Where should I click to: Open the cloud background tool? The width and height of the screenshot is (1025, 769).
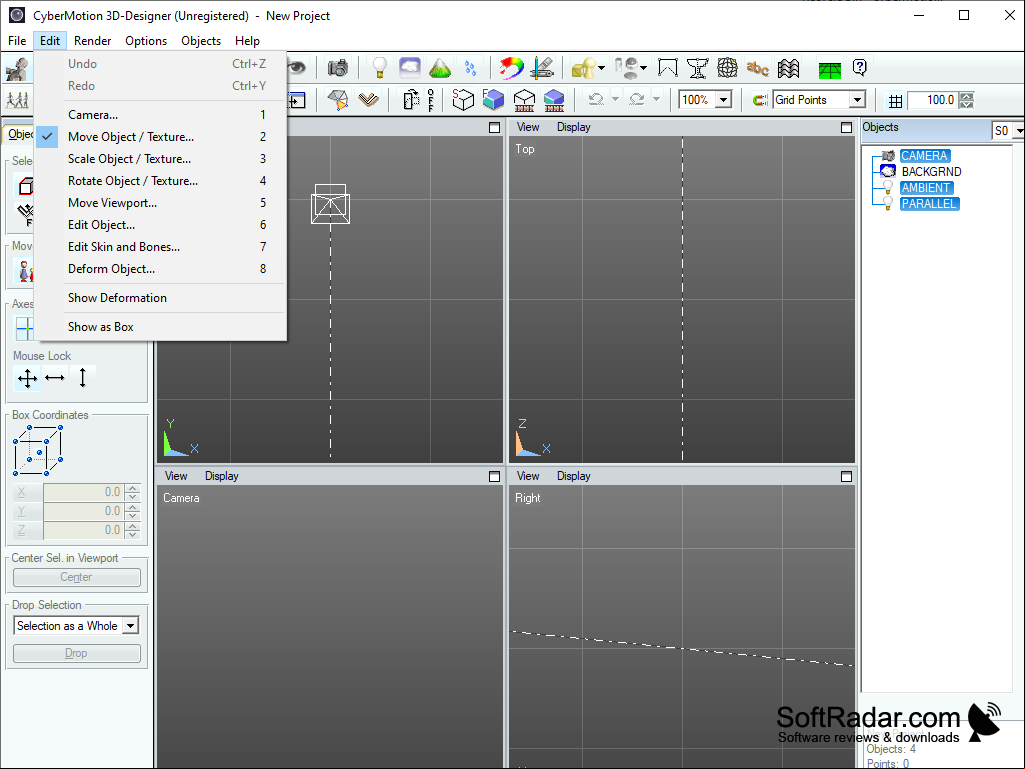pos(410,67)
